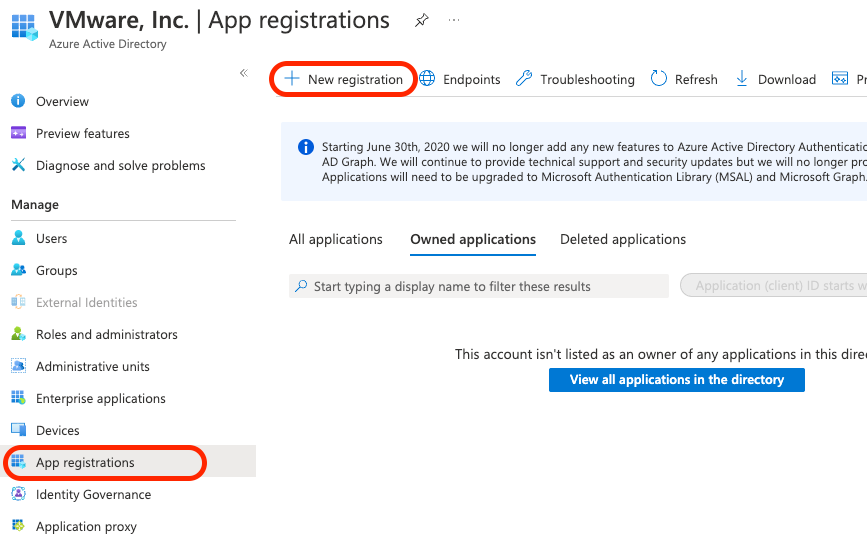Click the Roles and administrators icon
This screenshot has height=538, width=867.
(x=18, y=334)
